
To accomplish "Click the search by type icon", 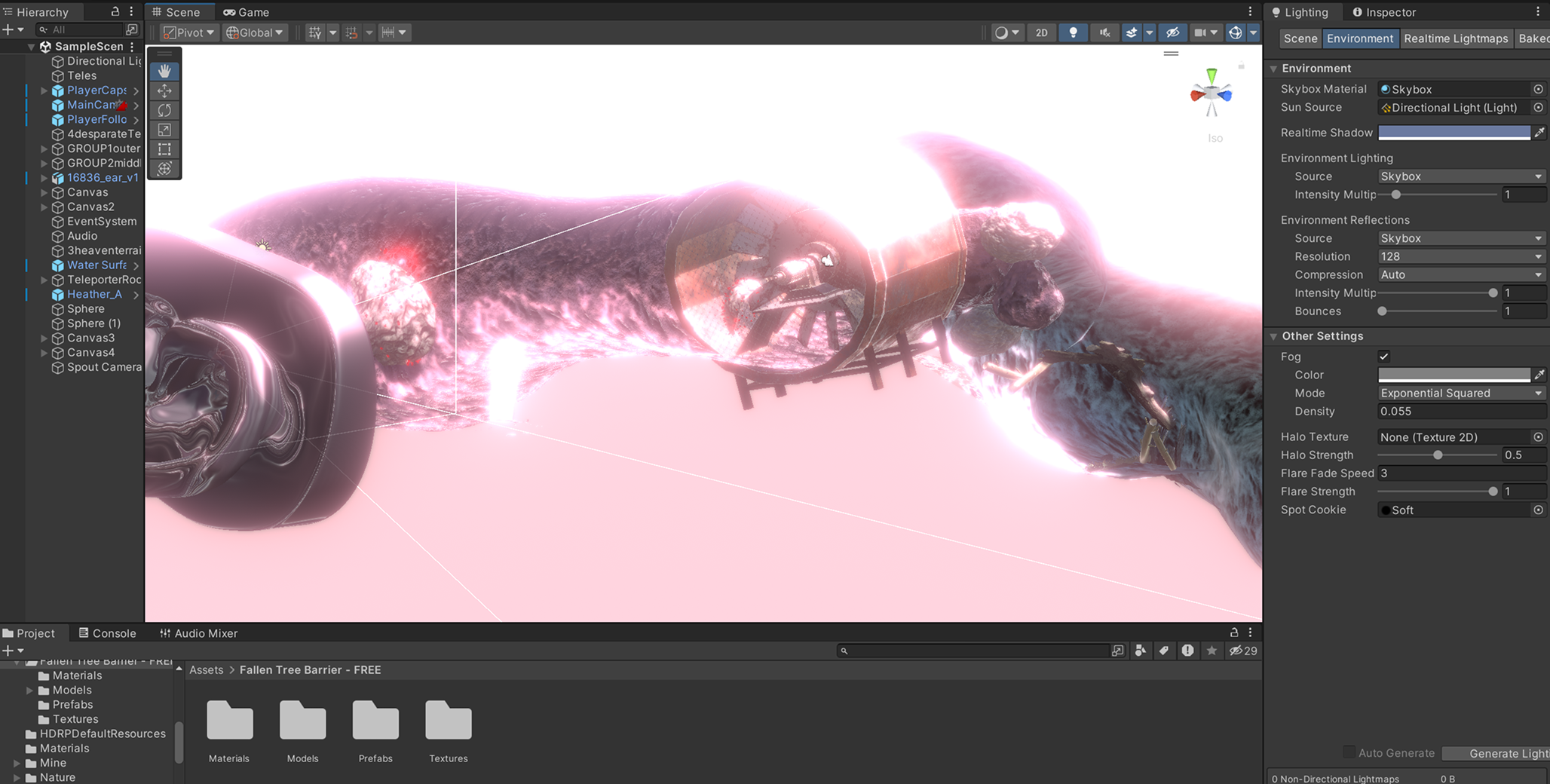I will coord(1141,651).
